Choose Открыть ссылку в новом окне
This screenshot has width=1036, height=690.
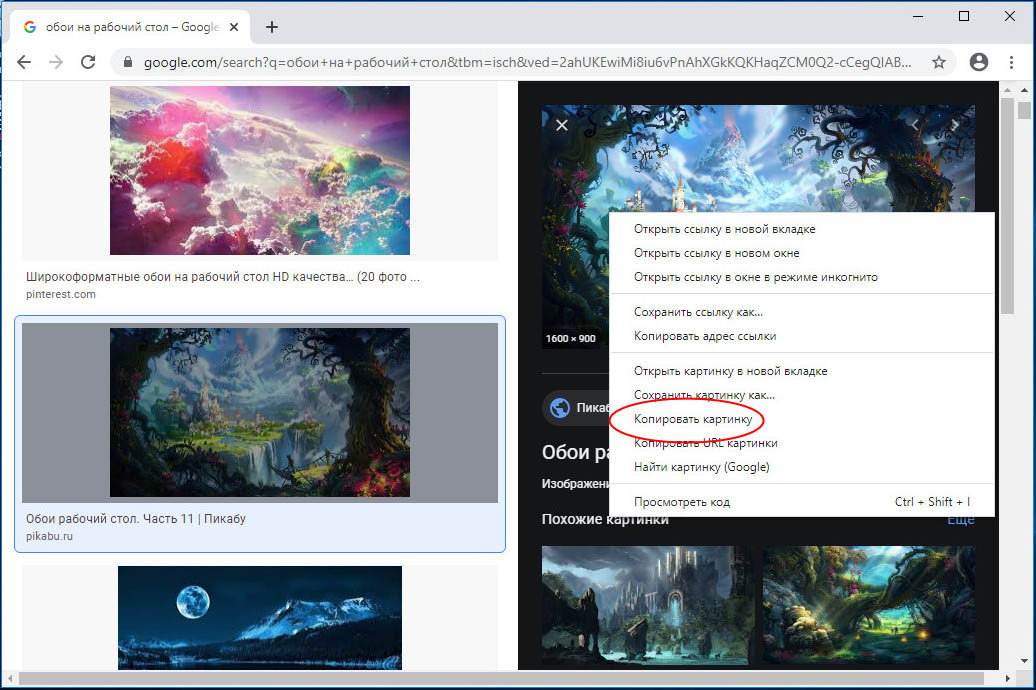[x=716, y=253]
